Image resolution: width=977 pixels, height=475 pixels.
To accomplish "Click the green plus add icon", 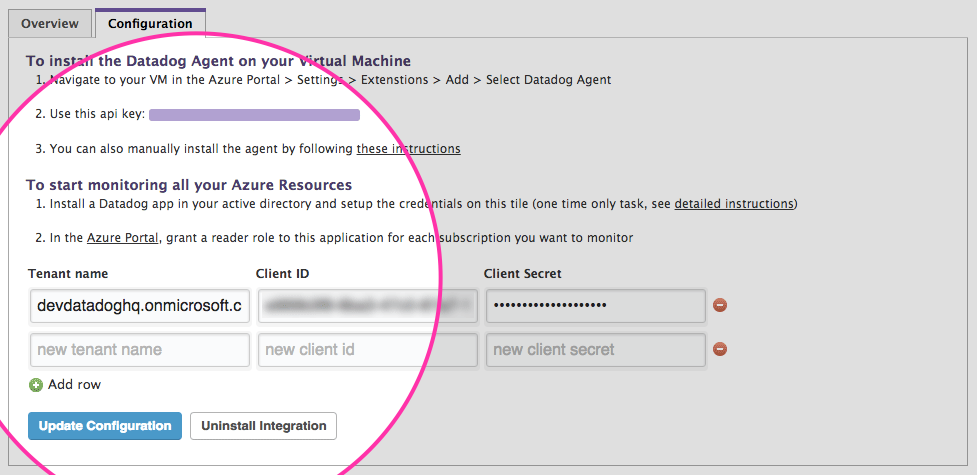I will (36, 385).
